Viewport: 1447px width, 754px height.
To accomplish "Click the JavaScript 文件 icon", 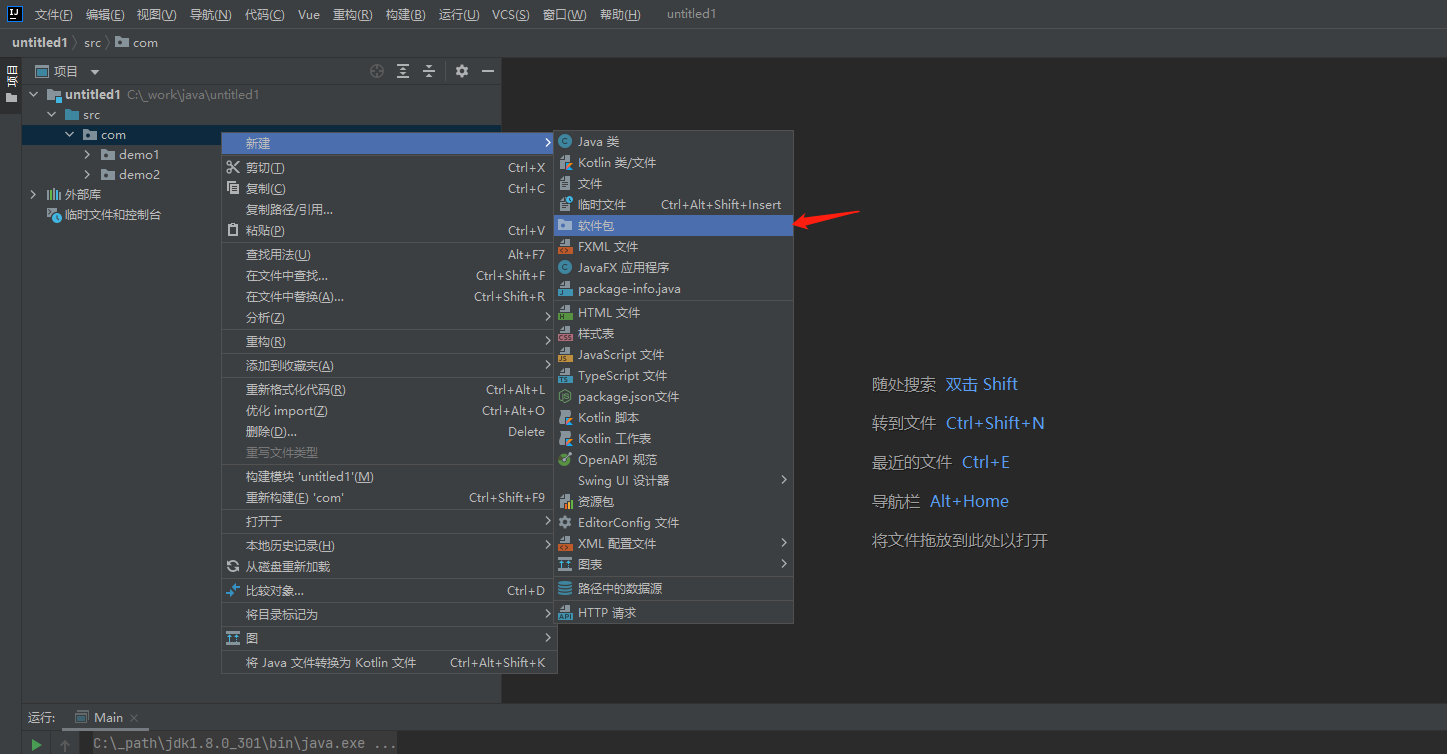I will pyautogui.click(x=565, y=355).
